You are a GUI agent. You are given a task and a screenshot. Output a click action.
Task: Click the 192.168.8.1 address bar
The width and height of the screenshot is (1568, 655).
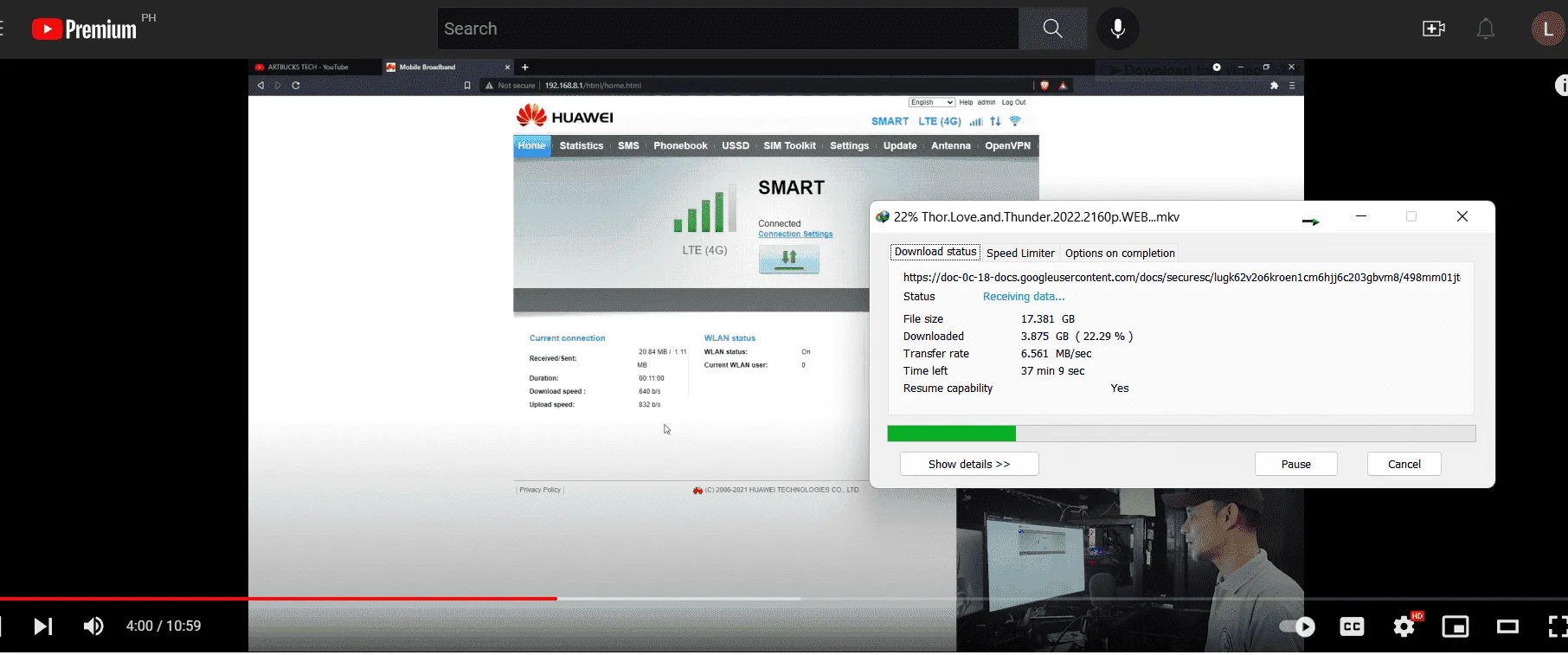pos(753,86)
